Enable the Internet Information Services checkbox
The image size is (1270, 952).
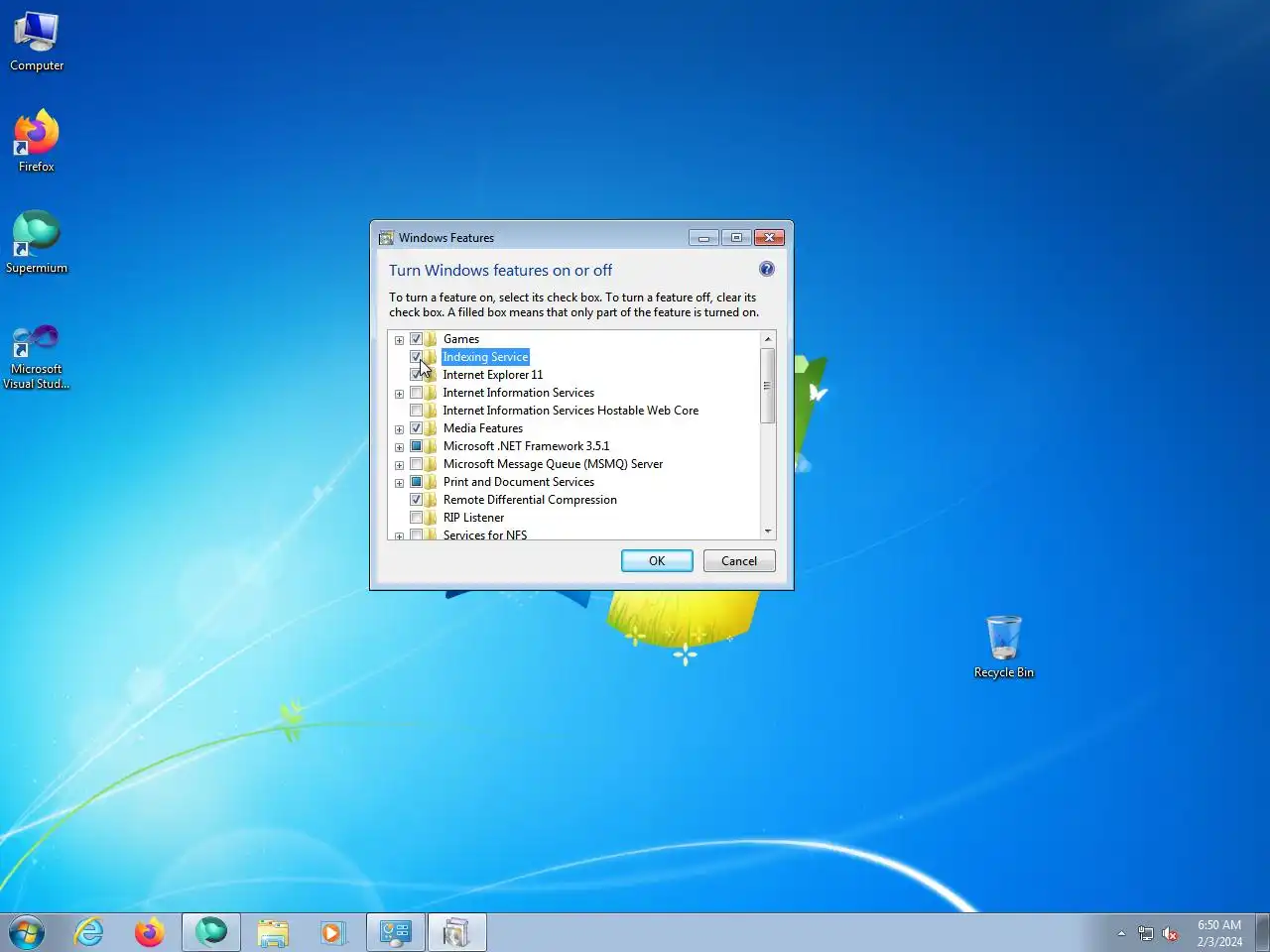pos(416,393)
